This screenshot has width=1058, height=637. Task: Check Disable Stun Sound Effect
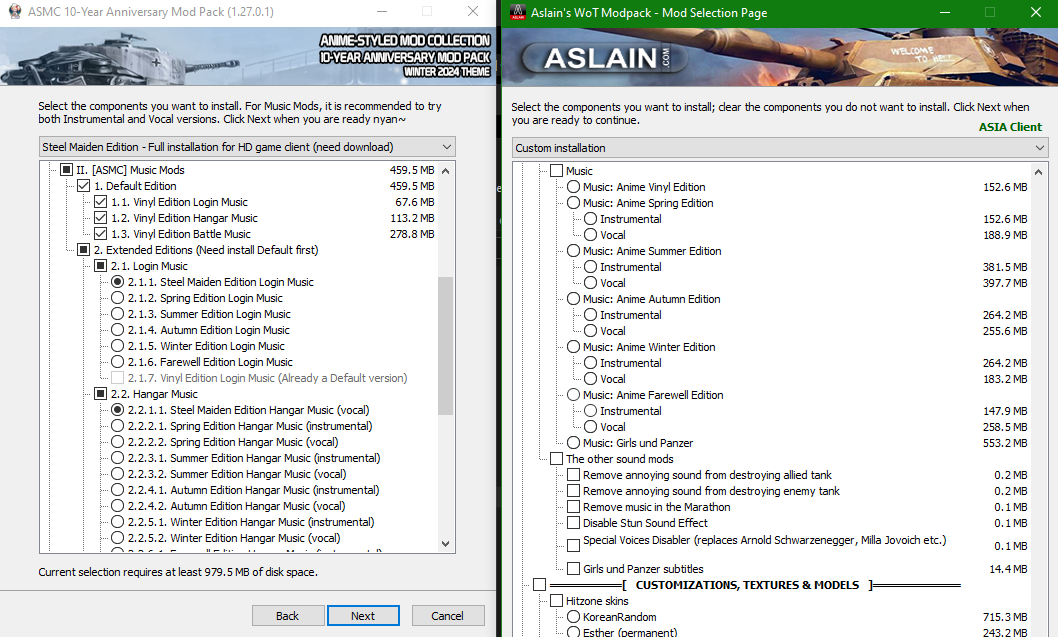(574, 523)
